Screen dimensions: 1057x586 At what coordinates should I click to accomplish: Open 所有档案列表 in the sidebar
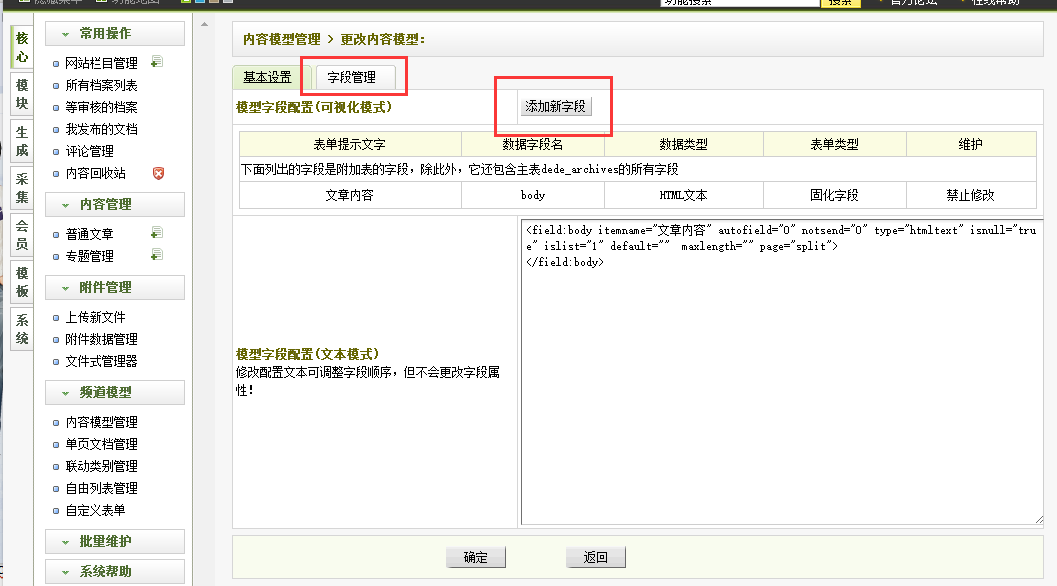[101, 85]
